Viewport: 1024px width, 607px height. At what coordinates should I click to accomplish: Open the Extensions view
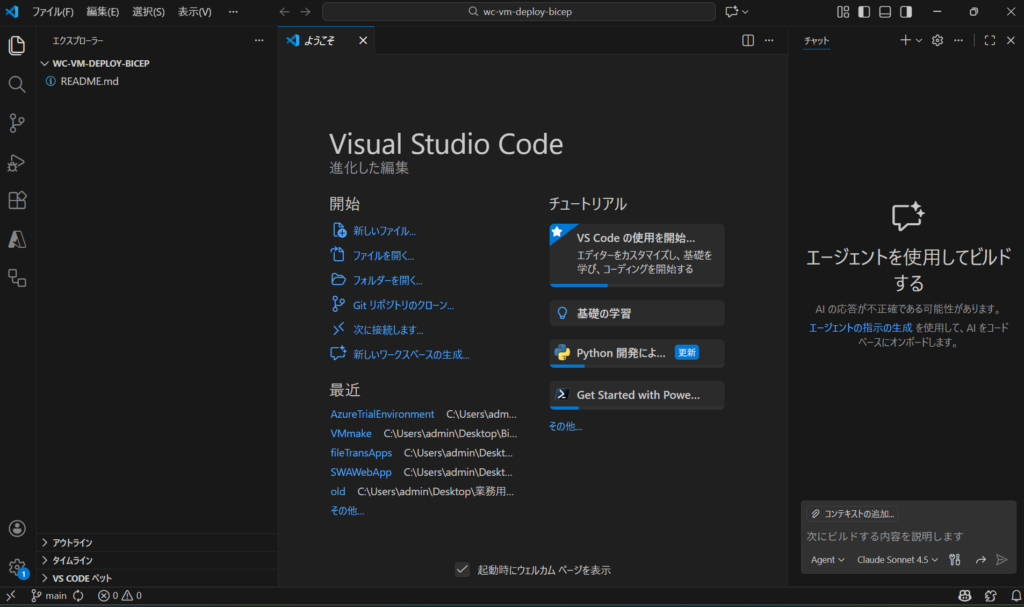pos(17,200)
